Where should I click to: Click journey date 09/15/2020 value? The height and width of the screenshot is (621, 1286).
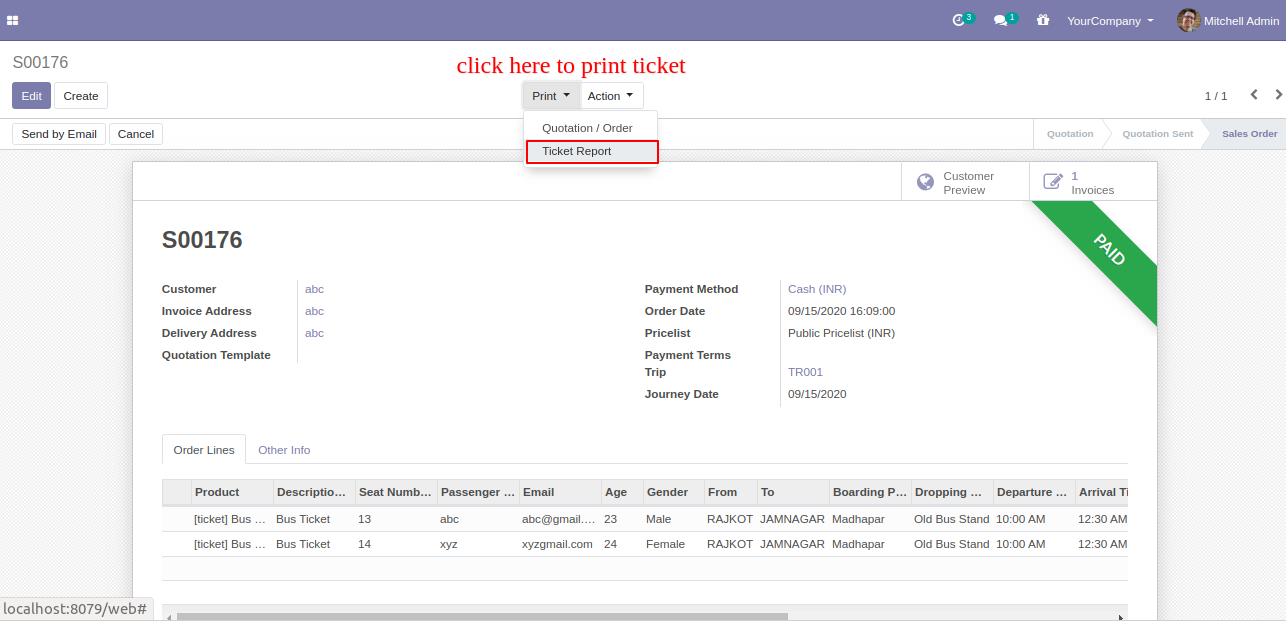point(817,394)
